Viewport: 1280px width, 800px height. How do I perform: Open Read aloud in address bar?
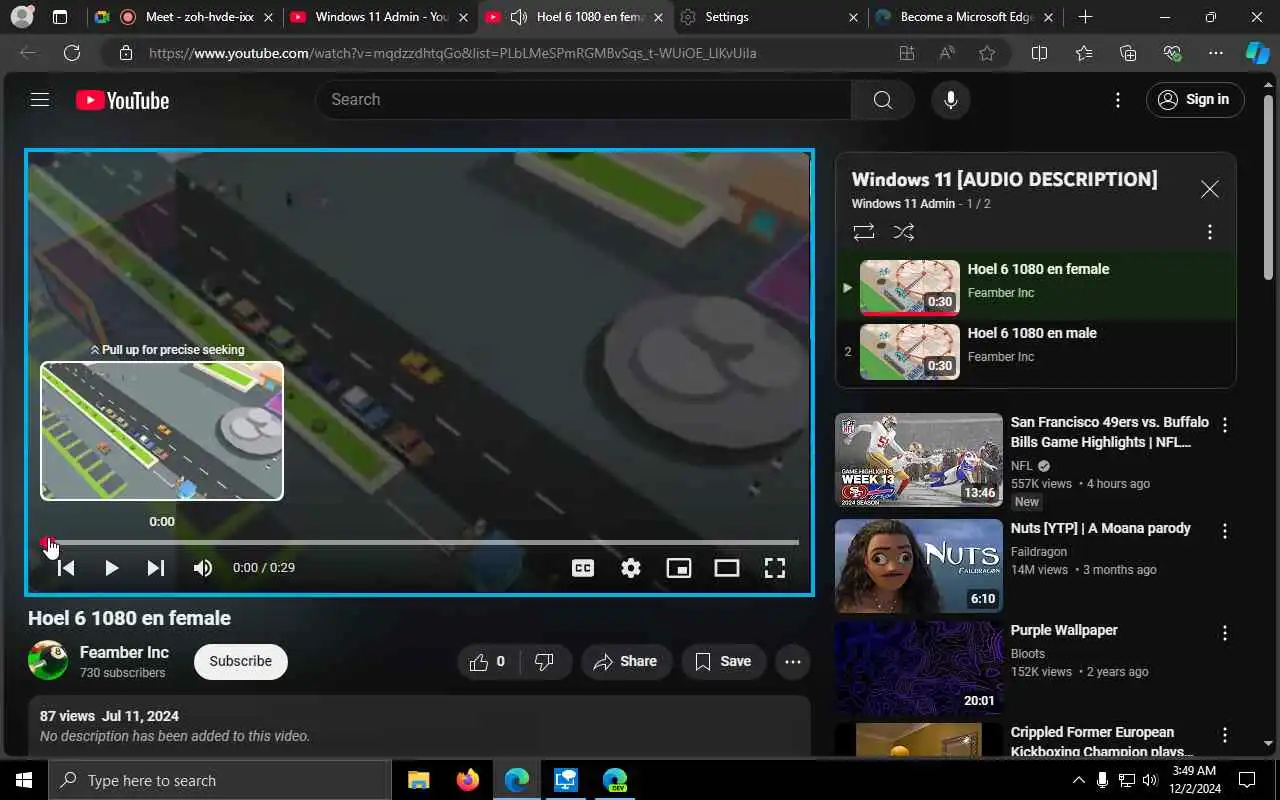pos(947,54)
